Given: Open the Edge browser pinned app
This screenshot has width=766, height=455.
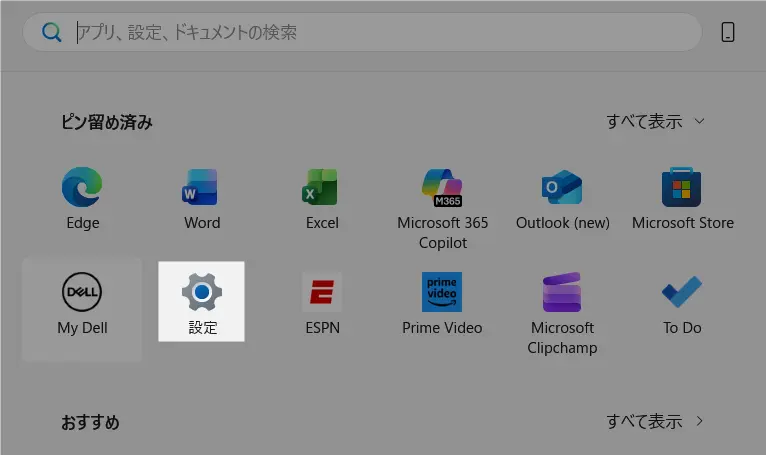Looking at the screenshot, I should click(x=82, y=198).
